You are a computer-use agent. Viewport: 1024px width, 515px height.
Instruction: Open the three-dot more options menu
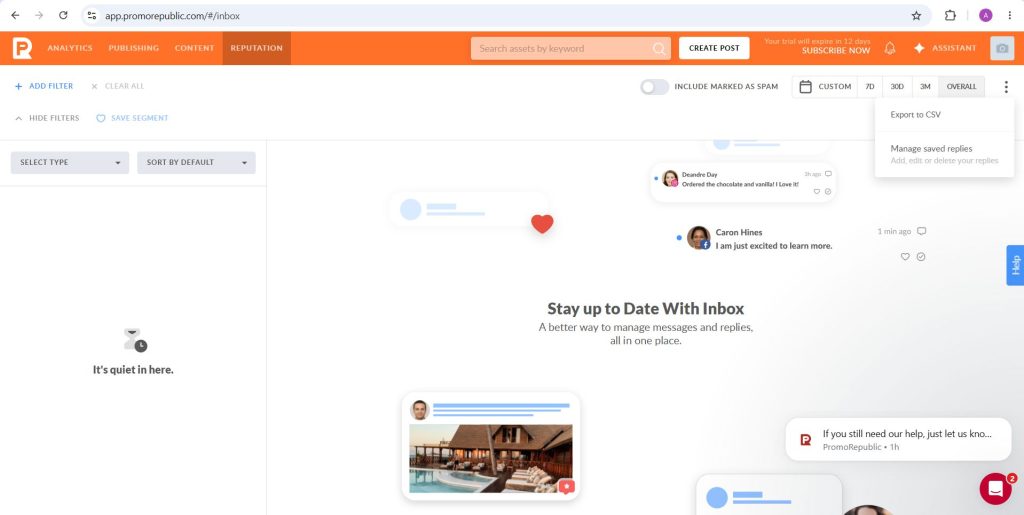1006,86
